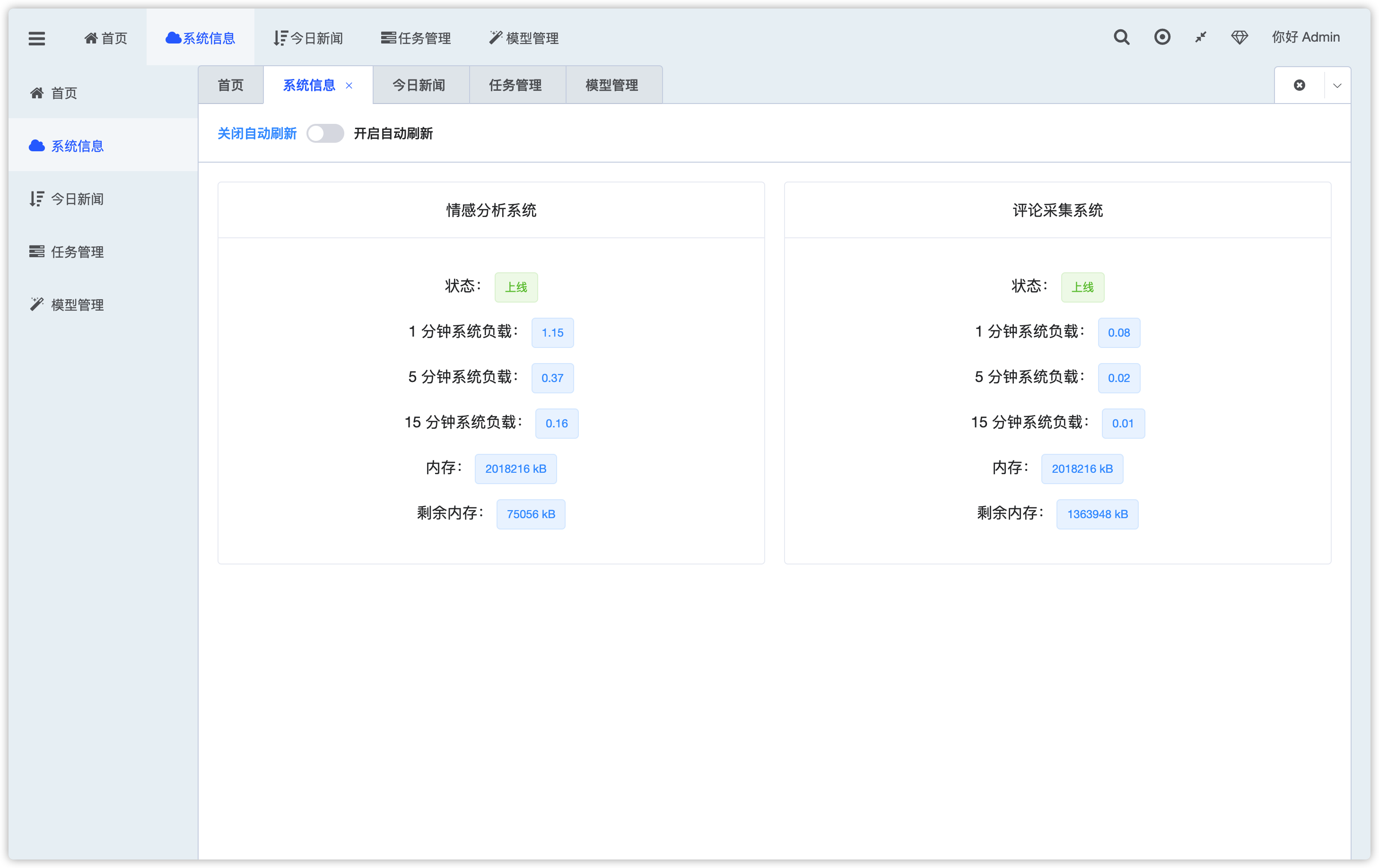Click the hamburger menu icon
Screen dimensions: 1379x868
[x=37, y=38]
